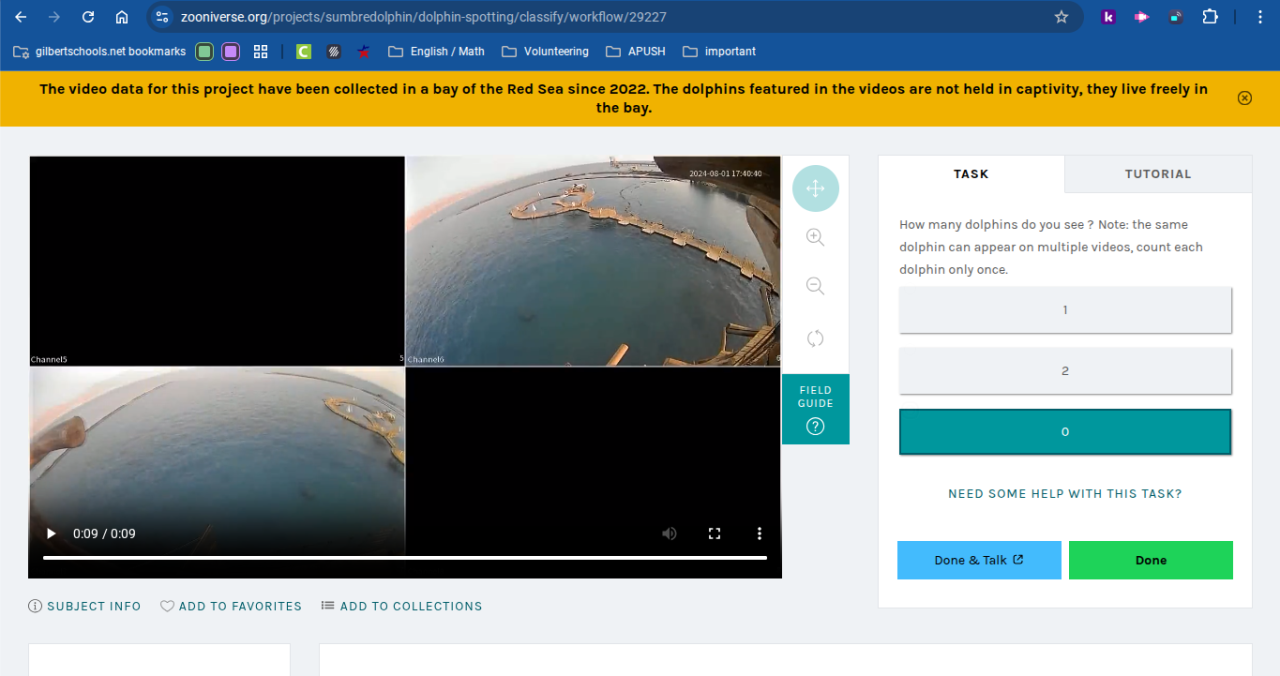1280x676 pixels.
Task: Select answer 0 dolphins
Action: pyautogui.click(x=1065, y=432)
